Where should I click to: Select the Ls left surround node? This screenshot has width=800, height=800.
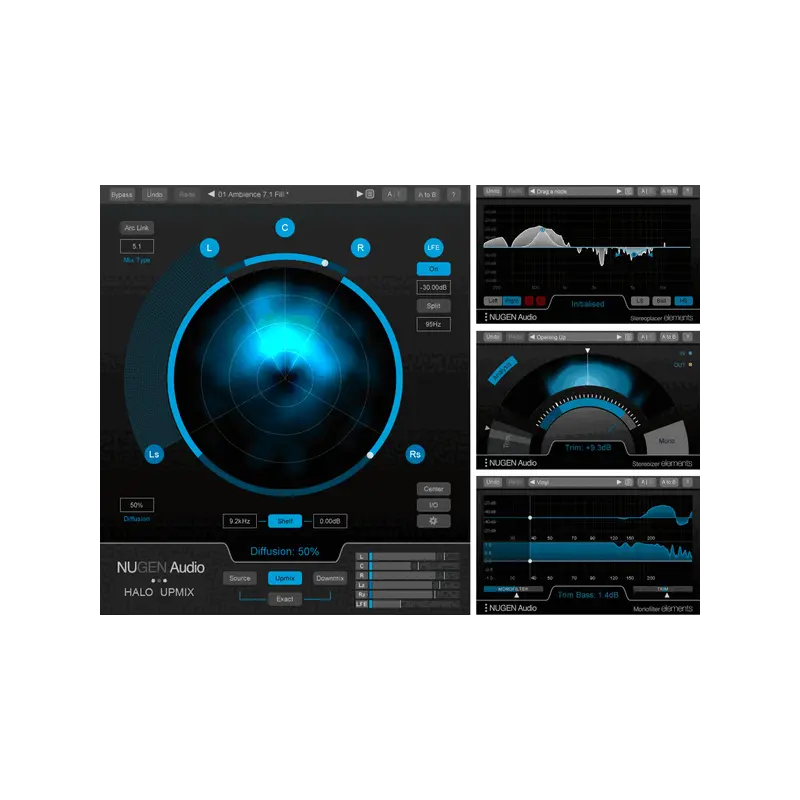click(154, 454)
